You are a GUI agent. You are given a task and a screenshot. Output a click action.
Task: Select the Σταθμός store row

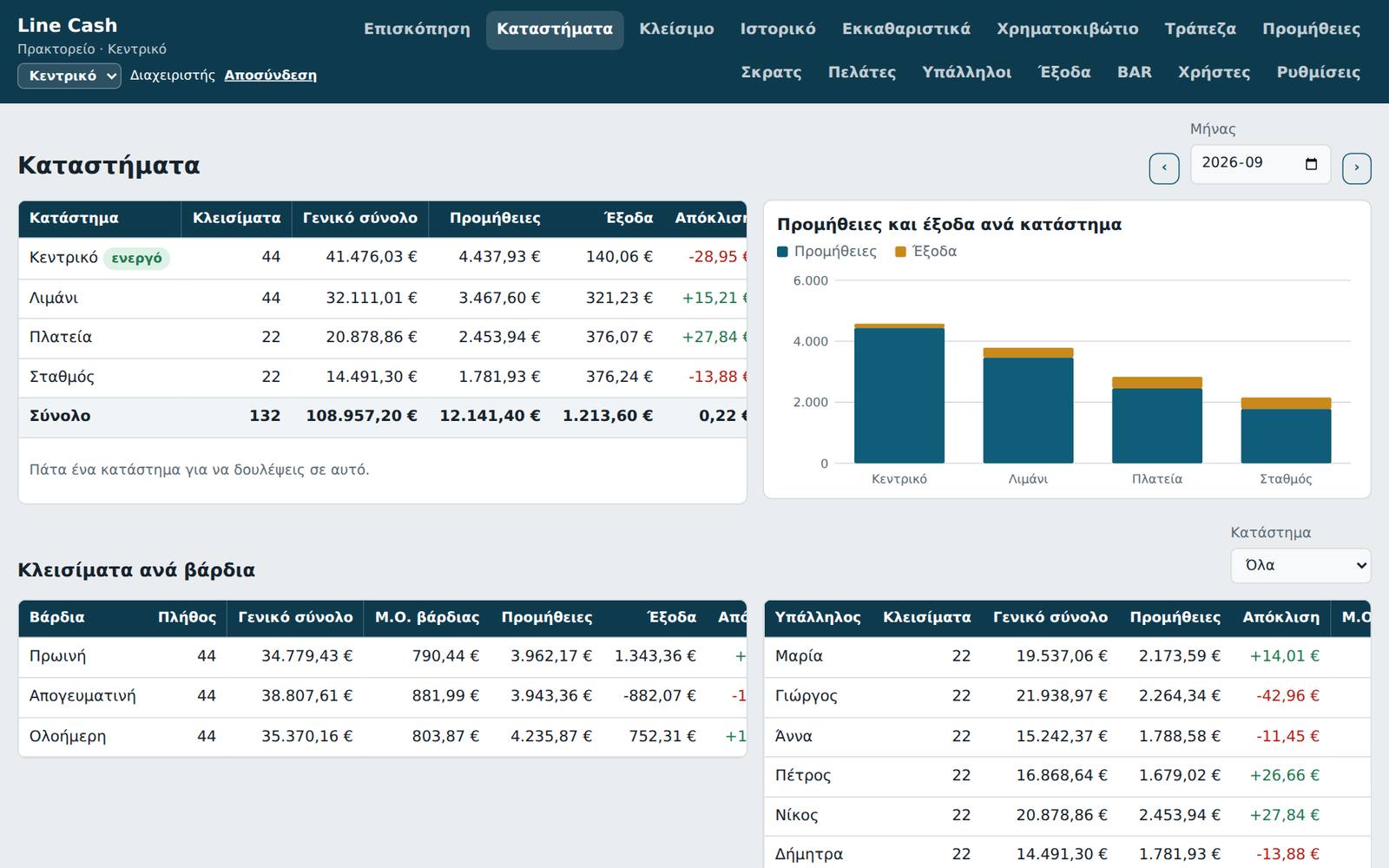382,377
